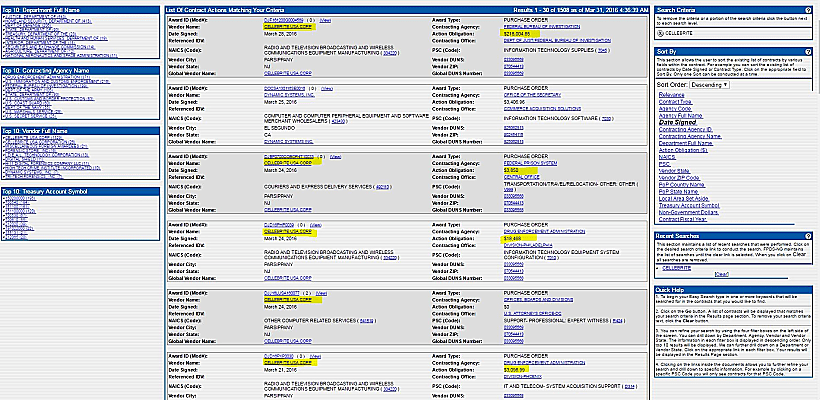Open Federal Prison System agency link
Viewport: 820px width, 400px height.
(x=530, y=163)
